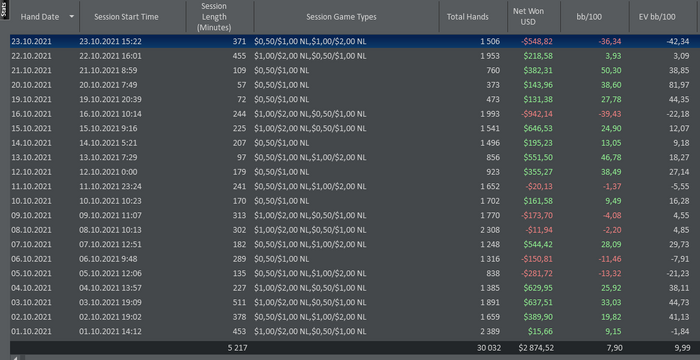Click session start 02.10.2021 19:02
Screen dimensions: 700x360
click(111, 317)
